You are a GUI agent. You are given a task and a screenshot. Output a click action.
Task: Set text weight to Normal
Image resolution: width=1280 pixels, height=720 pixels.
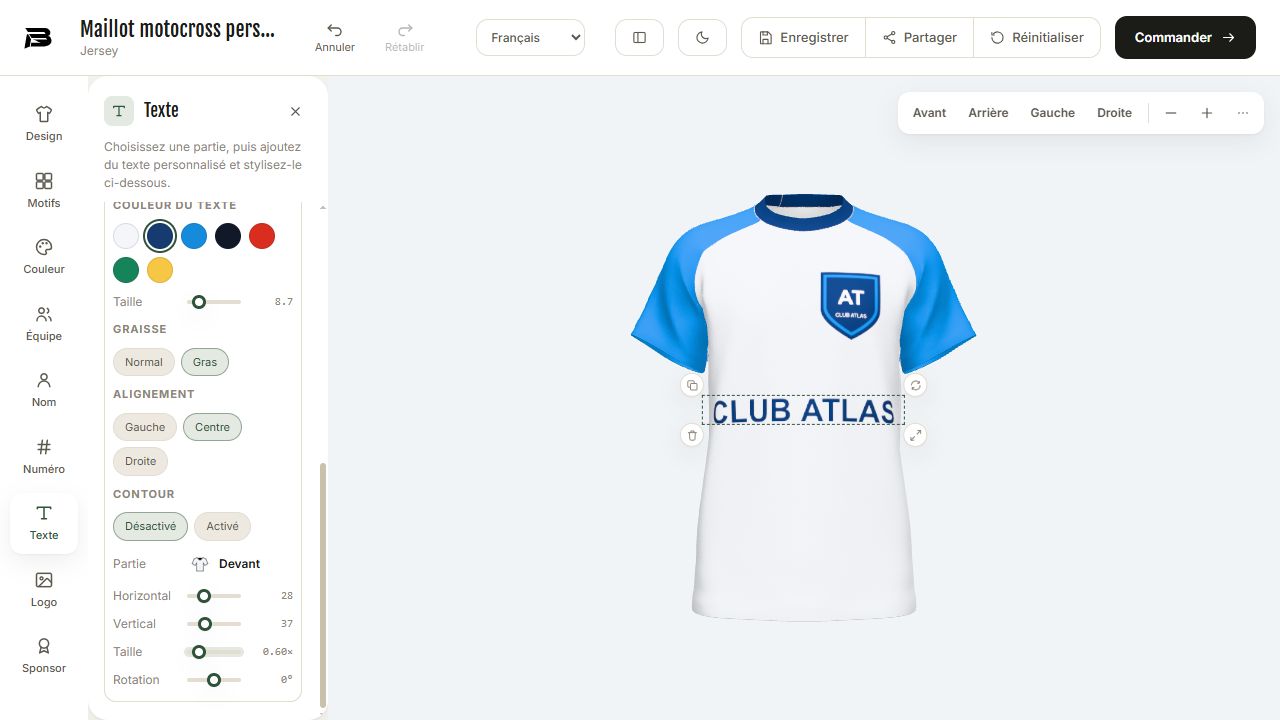click(x=144, y=362)
